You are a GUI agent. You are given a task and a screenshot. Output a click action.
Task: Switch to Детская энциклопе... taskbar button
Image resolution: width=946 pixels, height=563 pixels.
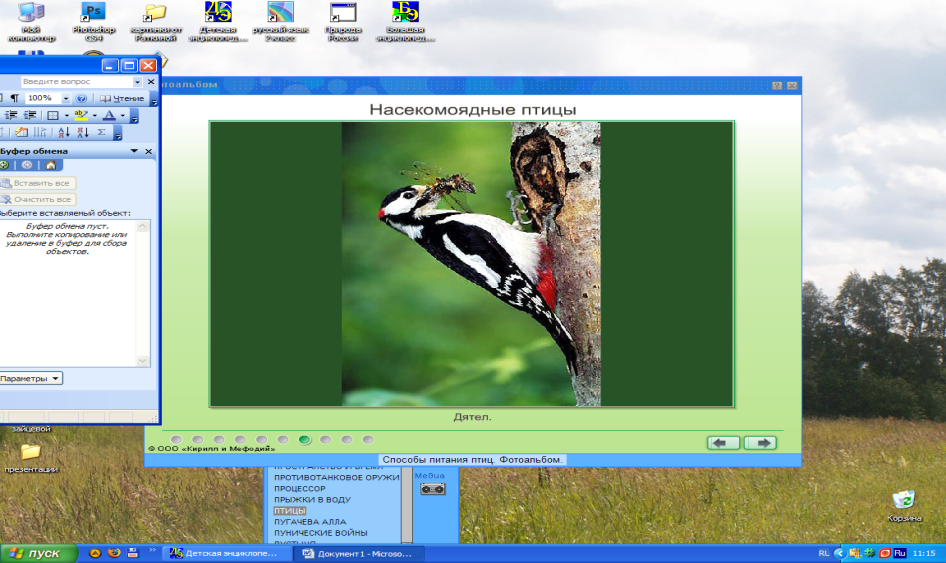(226, 553)
